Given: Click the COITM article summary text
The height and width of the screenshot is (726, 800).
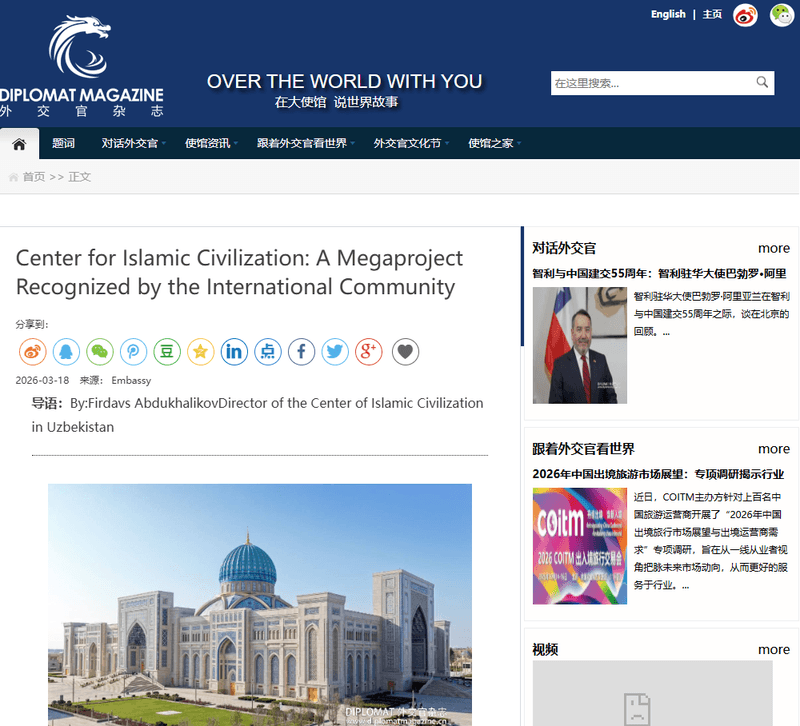Looking at the screenshot, I should [711, 541].
